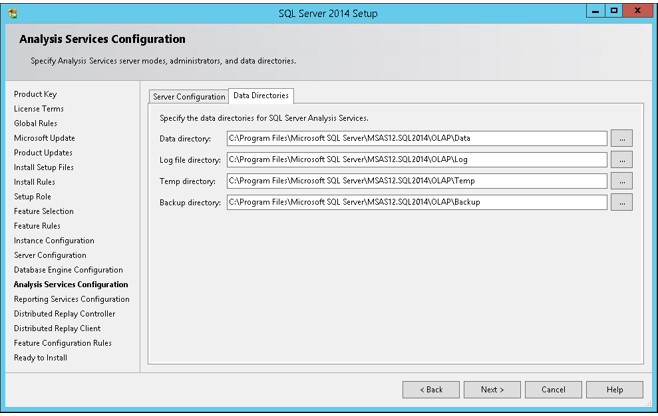Image resolution: width=658 pixels, height=416 pixels.
Task: Select Instance Configuration step in sidebar
Action: tap(54, 241)
